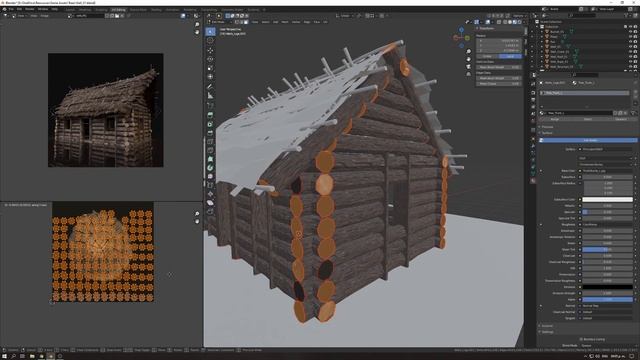Enable the Backface Culling checkbox
The image size is (640, 360).
(x=581, y=339)
